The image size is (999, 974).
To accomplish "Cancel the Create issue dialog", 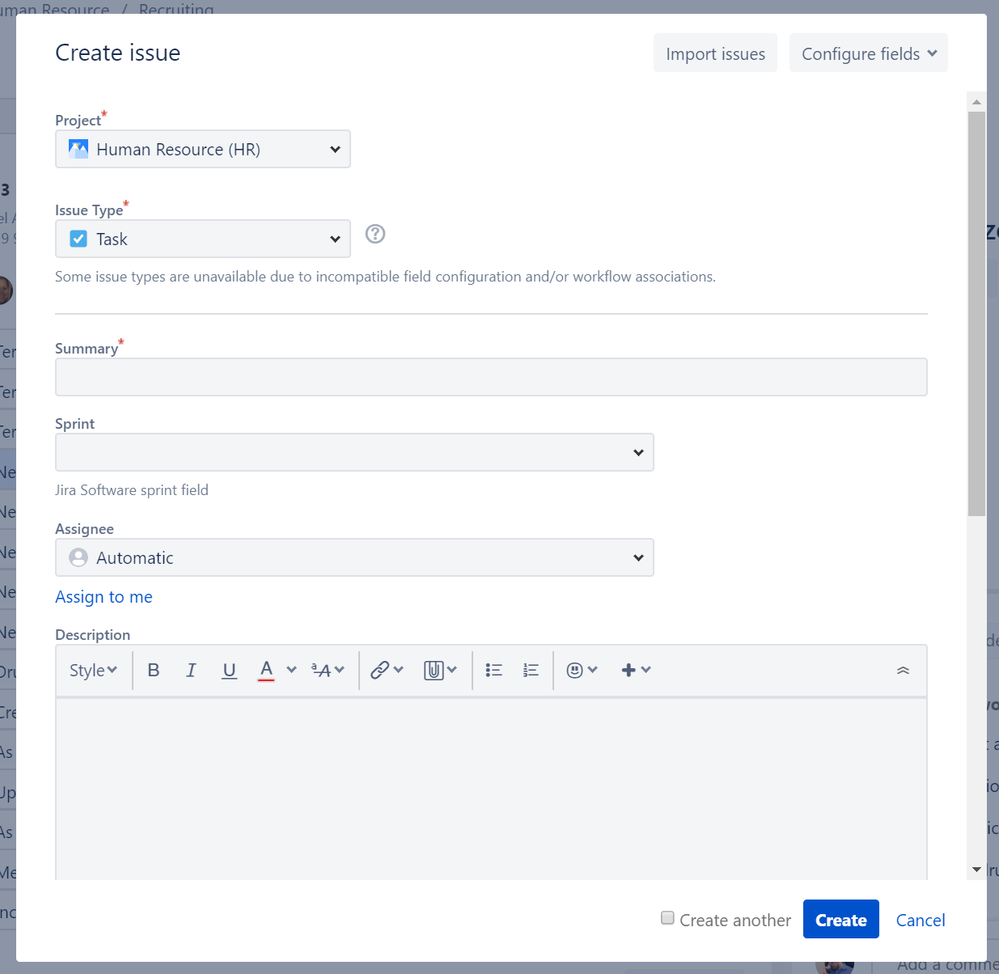I will (920, 920).
